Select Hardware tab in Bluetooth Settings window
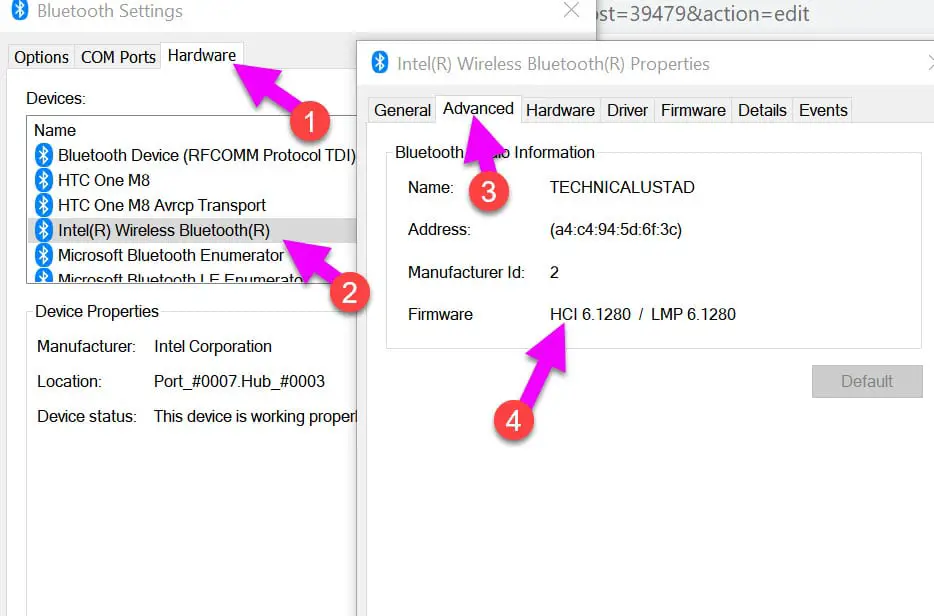Screen dimensions: 934x616 [201, 55]
